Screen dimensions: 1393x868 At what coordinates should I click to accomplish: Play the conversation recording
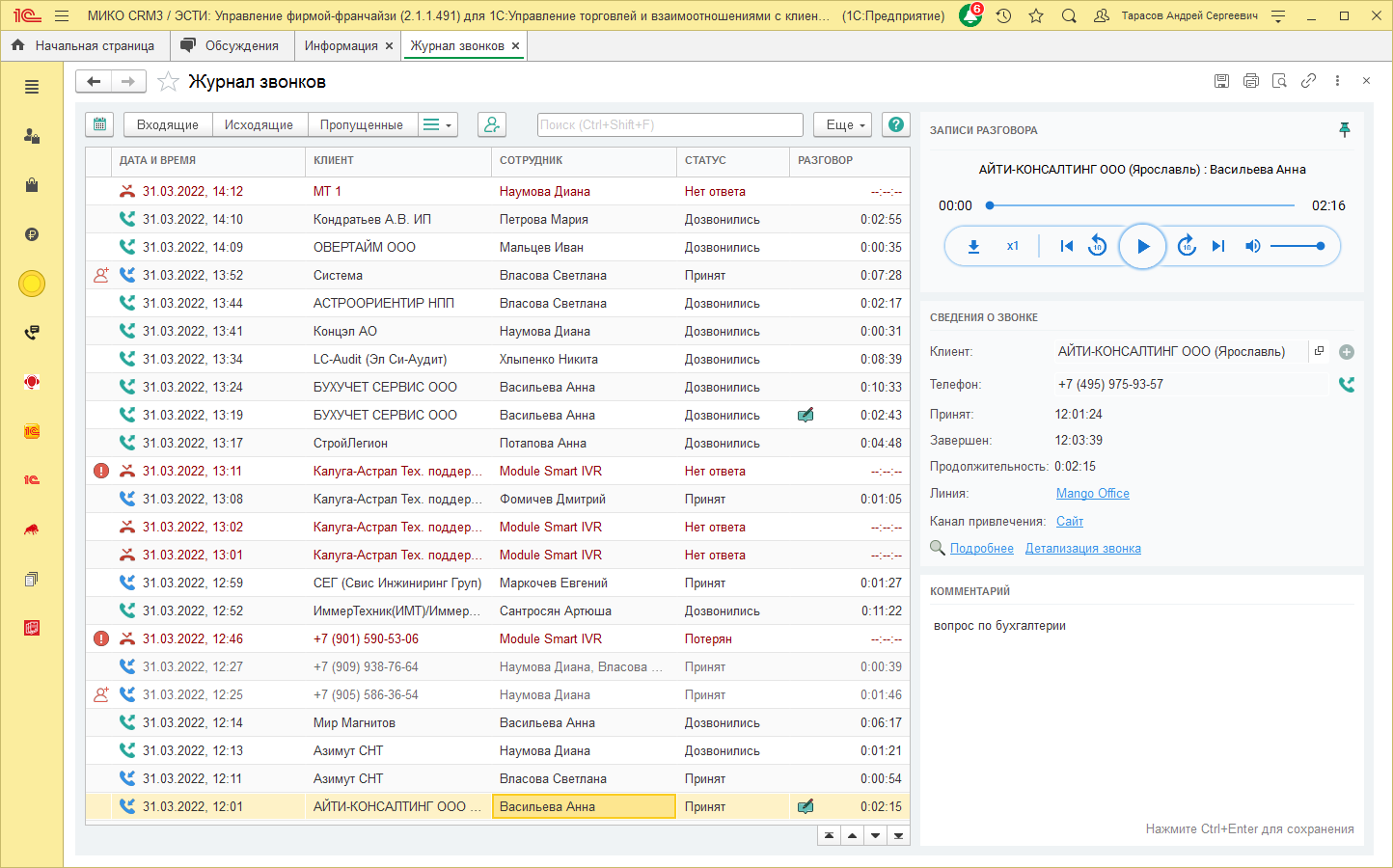tap(1142, 247)
